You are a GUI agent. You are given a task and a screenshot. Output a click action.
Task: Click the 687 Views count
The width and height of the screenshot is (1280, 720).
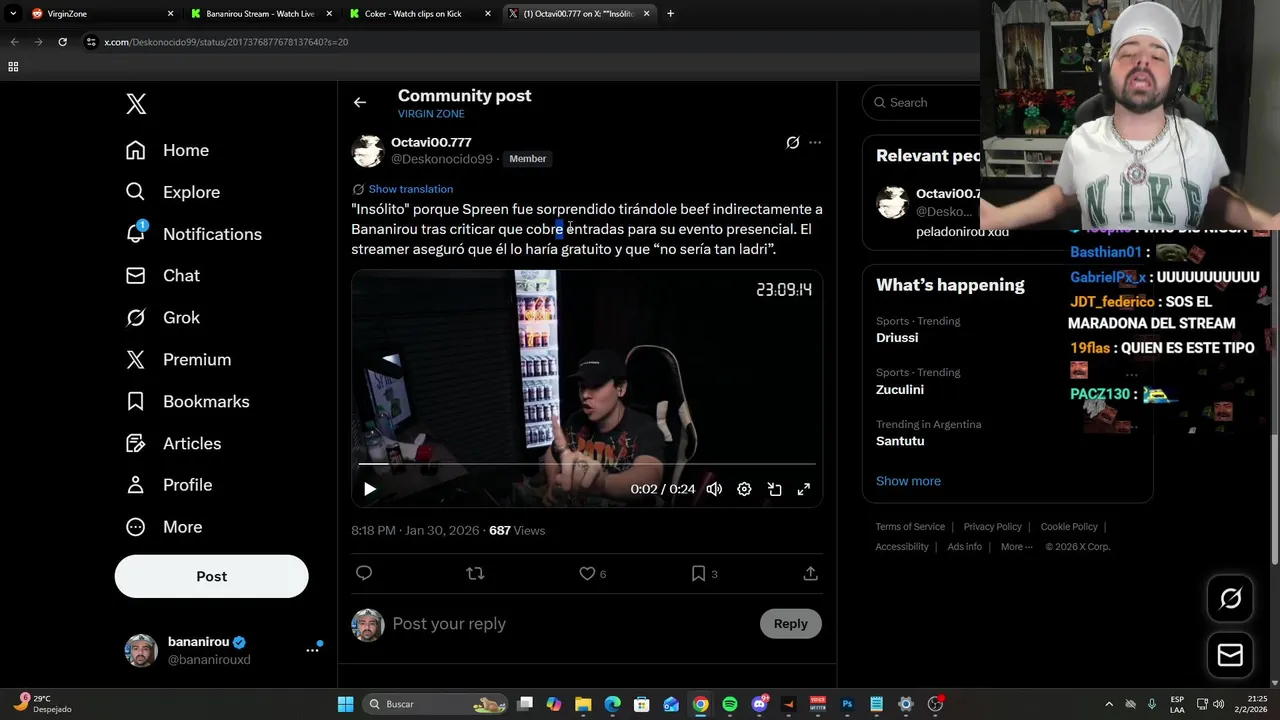517,531
